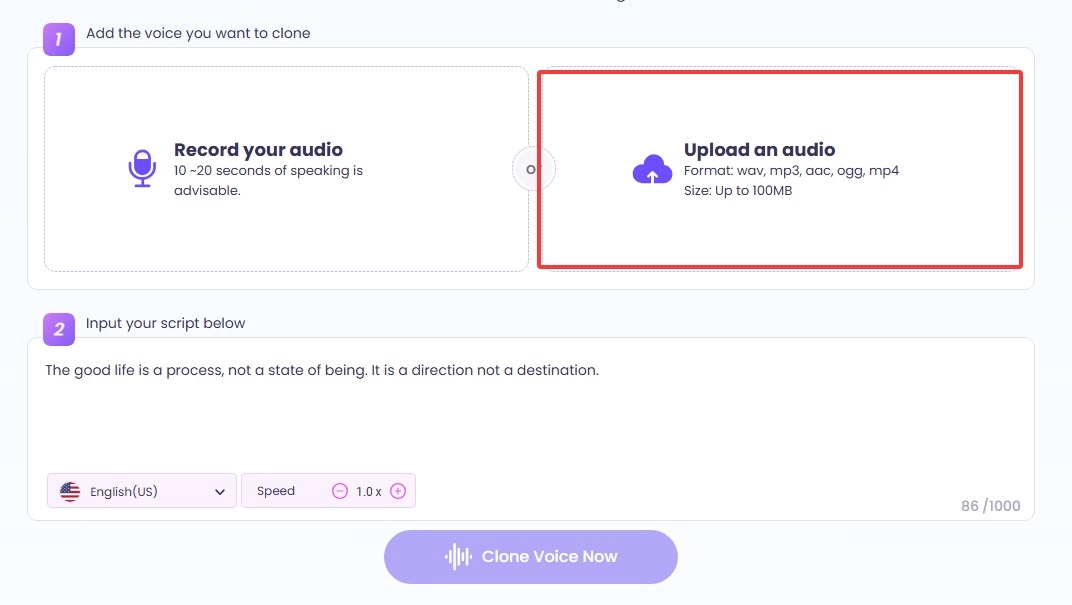Select the 'Record your audio' heading
Image resolution: width=1072 pixels, height=605 pixels.
coord(258,150)
